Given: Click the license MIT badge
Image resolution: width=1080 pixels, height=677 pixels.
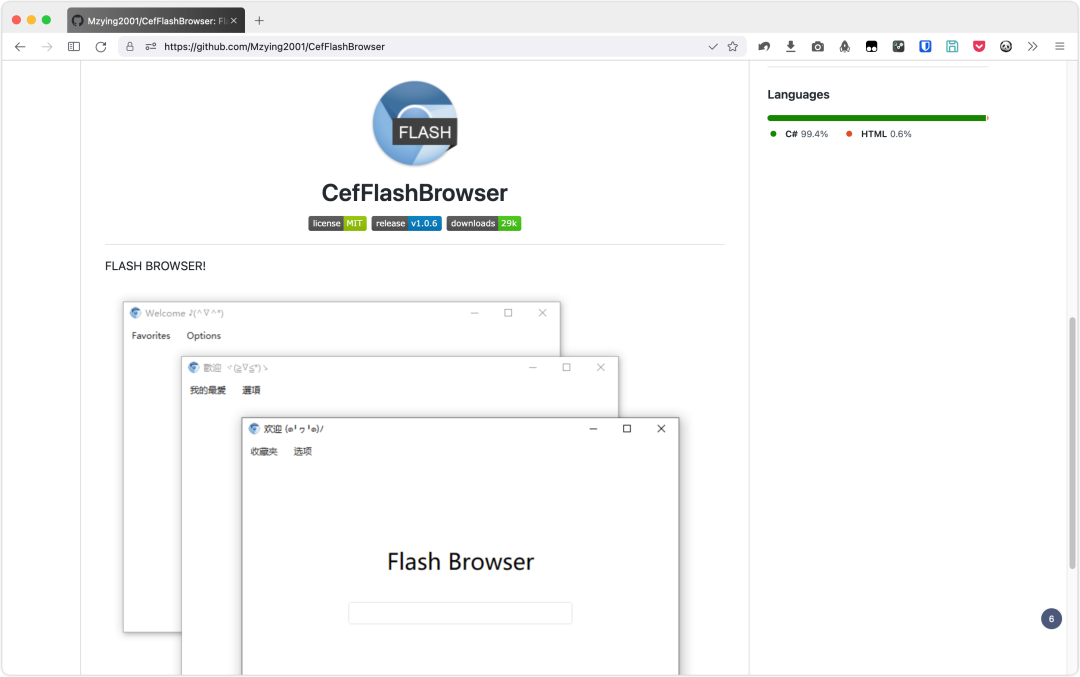Looking at the screenshot, I should (338, 223).
